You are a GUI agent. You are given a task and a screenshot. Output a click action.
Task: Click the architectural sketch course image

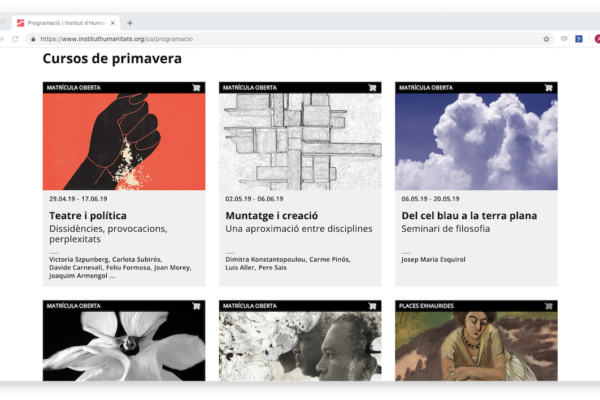(x=300, y=142)
